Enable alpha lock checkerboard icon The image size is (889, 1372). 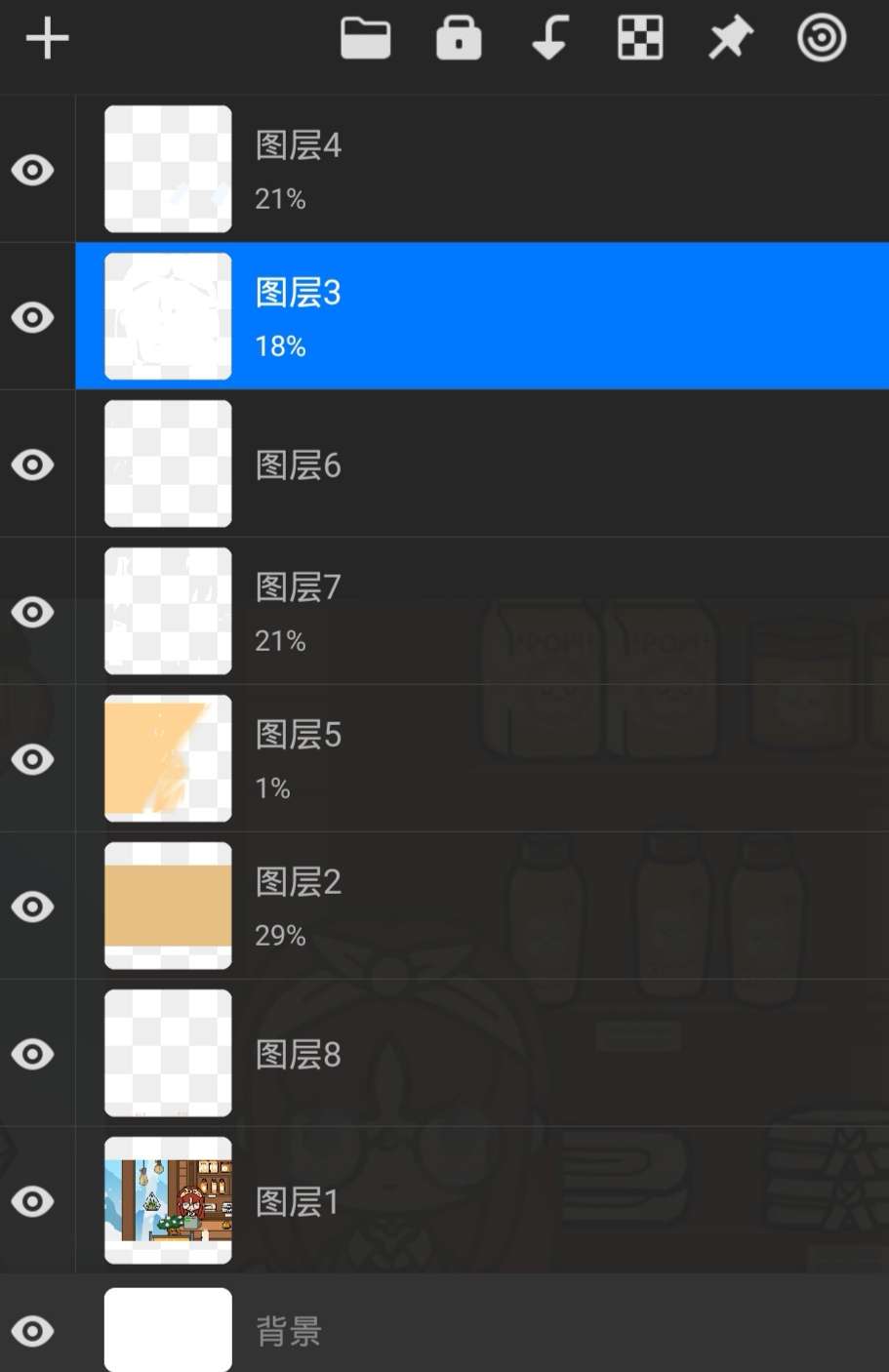click(x=640, y=40)
